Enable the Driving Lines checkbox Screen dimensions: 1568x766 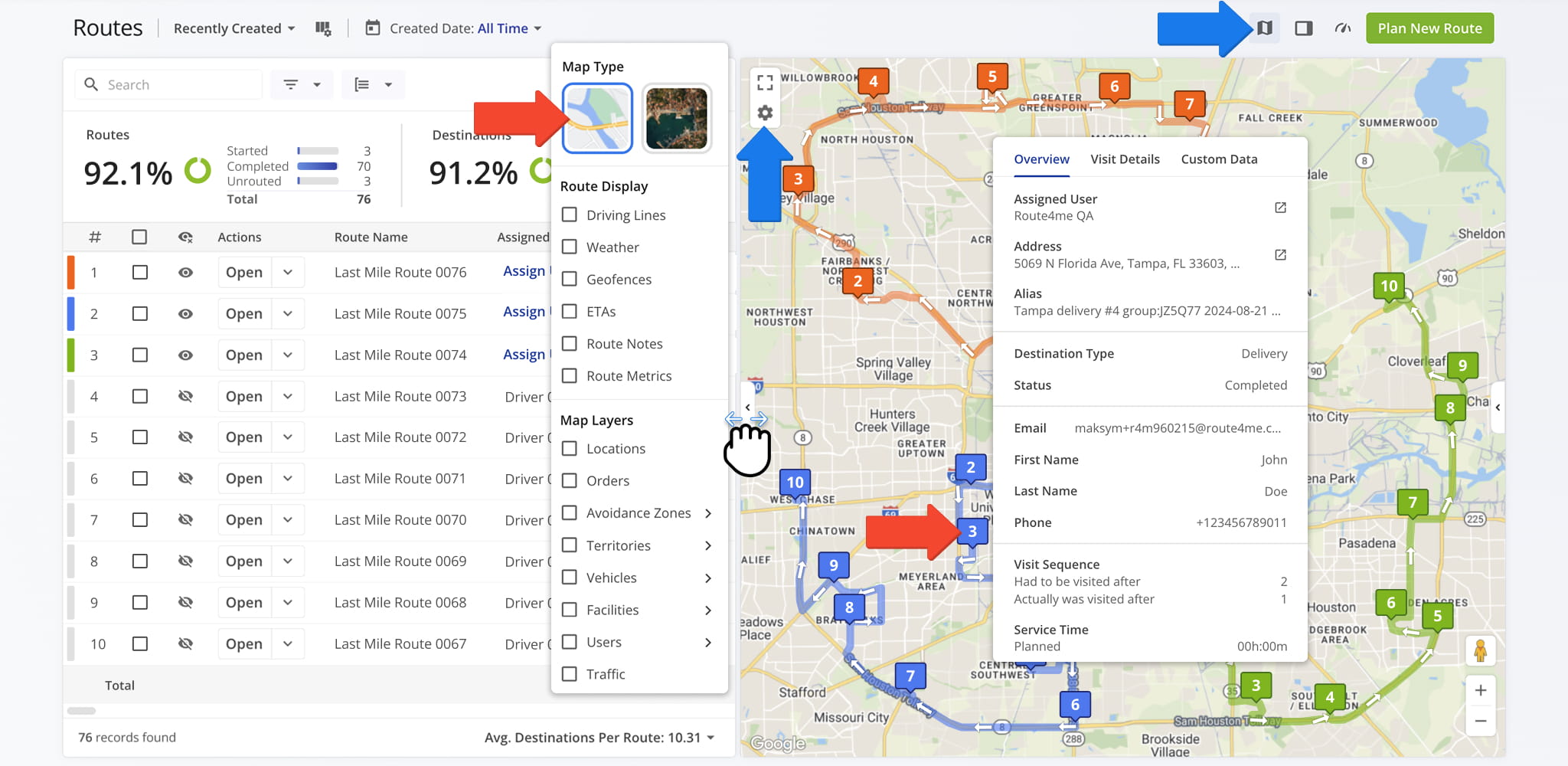[x=570, y=215]
